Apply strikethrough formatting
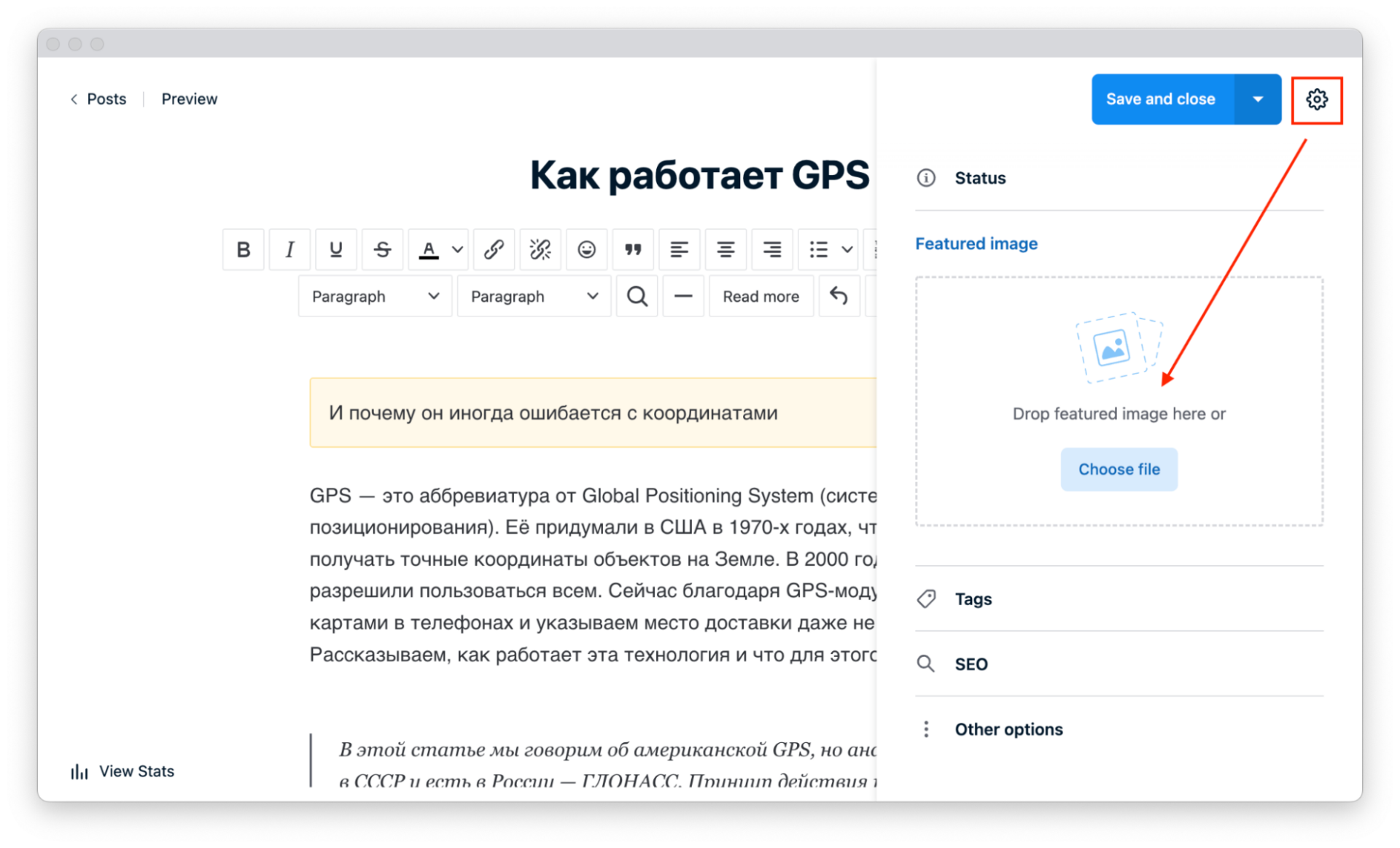This screenshot has width=1400, height=848. click(383, 249)
